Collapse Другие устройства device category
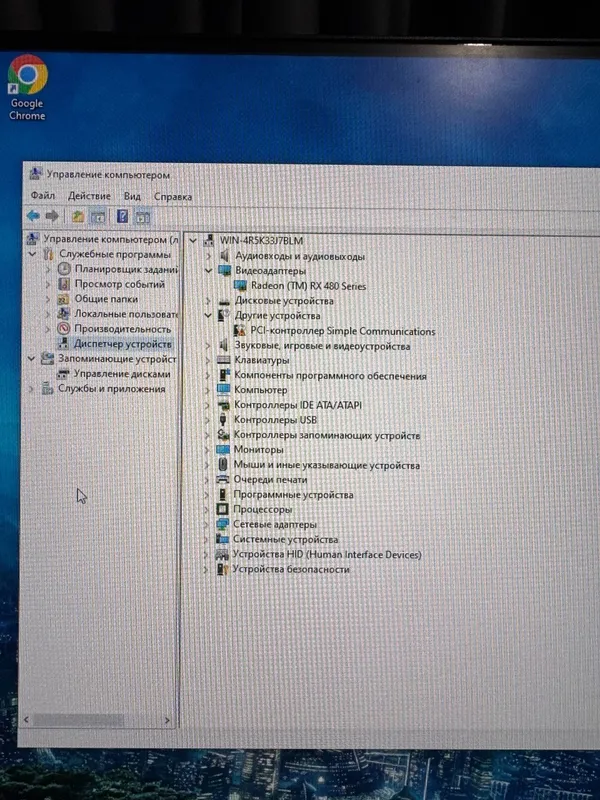The image size is (600, 800). (208, 316)
